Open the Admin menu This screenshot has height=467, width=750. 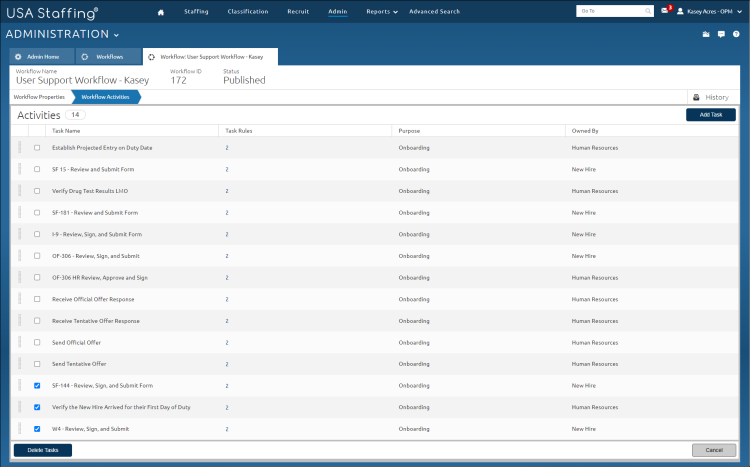tap(338, 11)
